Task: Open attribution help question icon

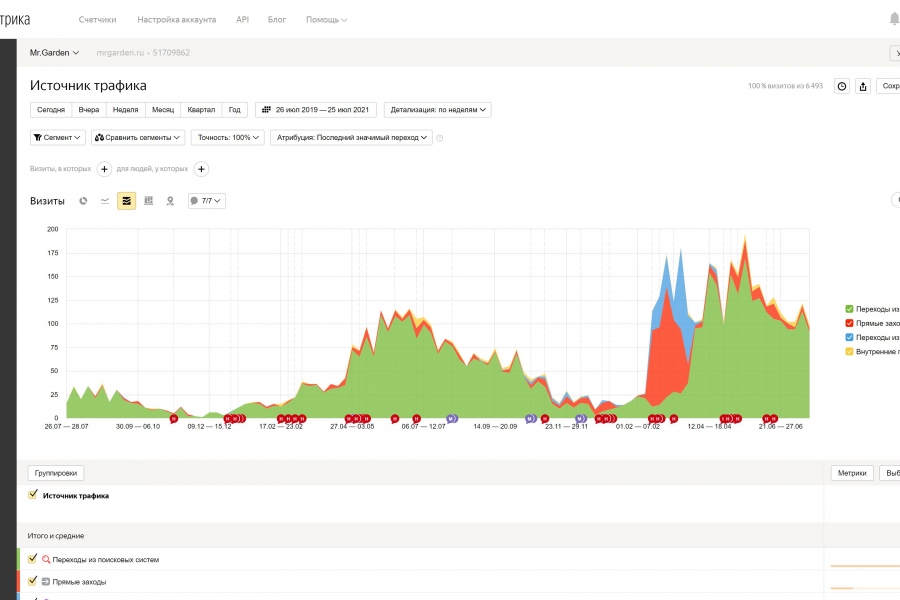Action: pyautogui.click(x=440, y=138)
